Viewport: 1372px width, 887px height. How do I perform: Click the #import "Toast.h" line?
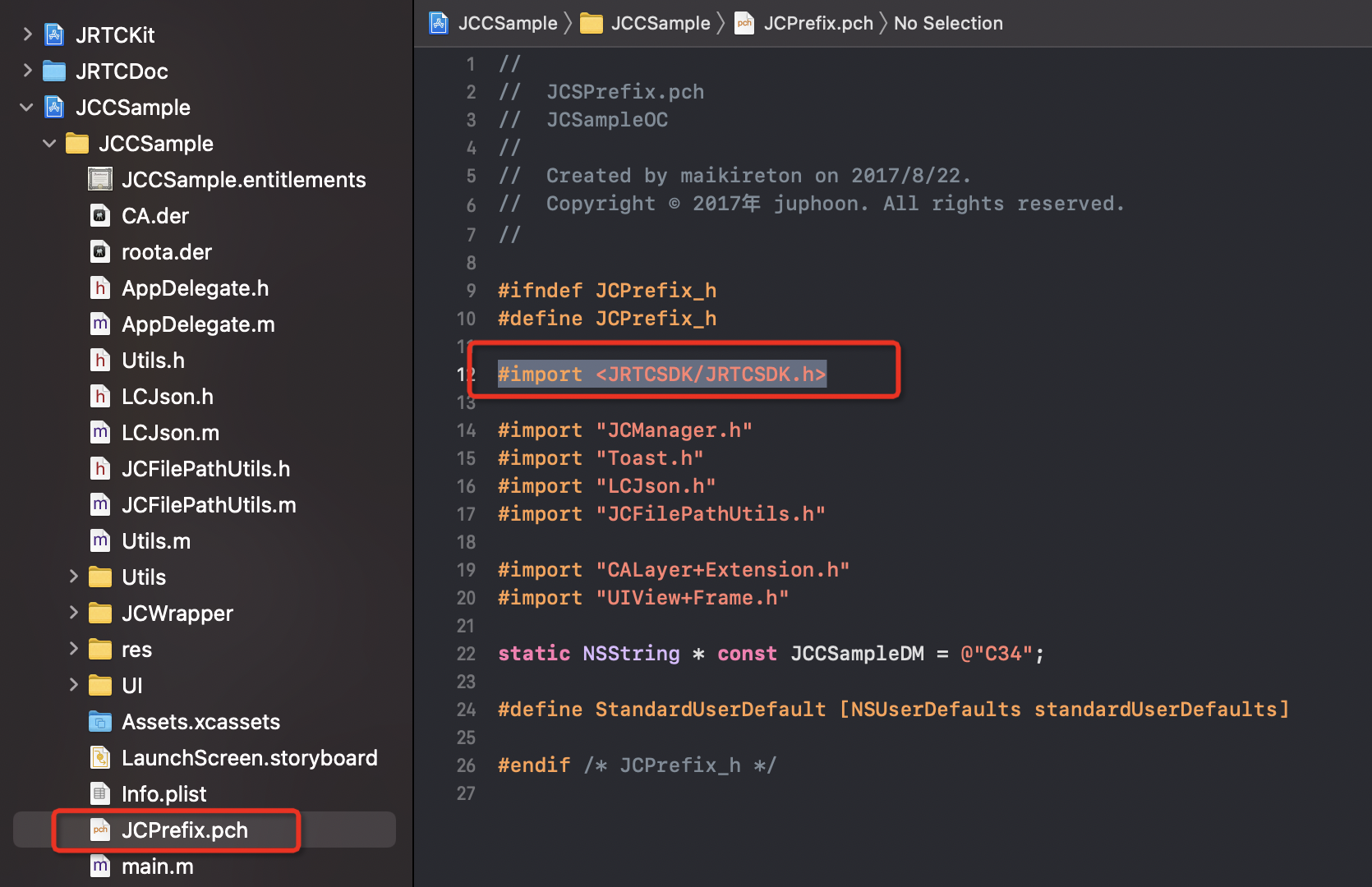click(601, 458)
